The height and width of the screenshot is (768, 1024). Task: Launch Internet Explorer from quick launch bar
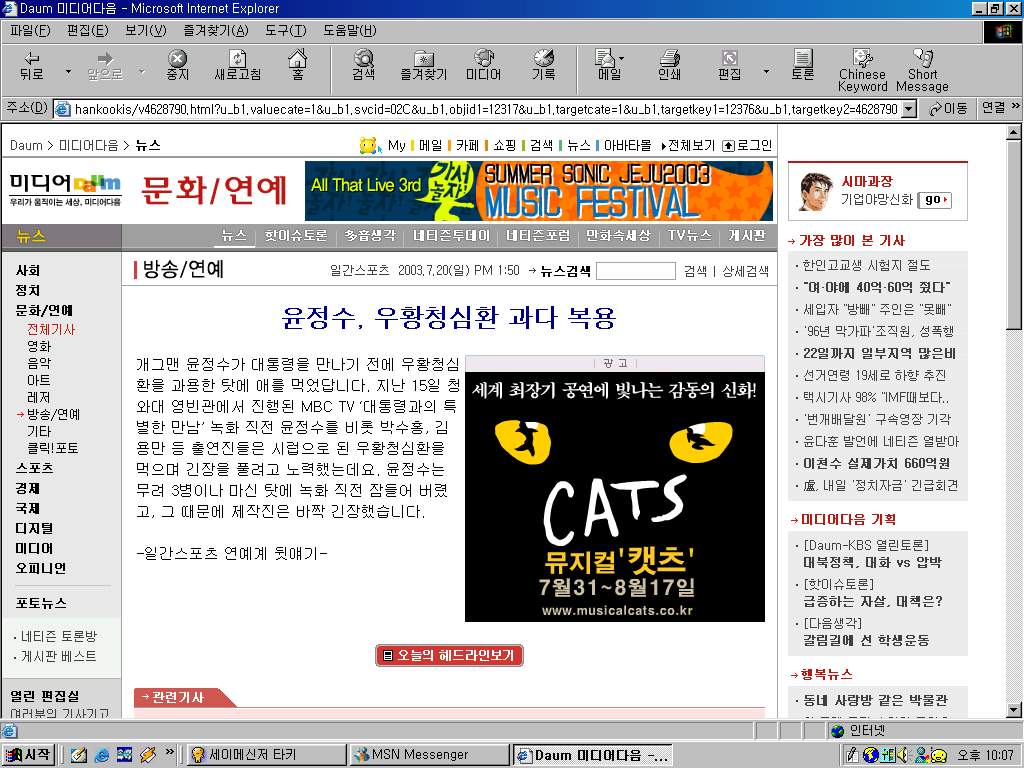coord(102,755)
